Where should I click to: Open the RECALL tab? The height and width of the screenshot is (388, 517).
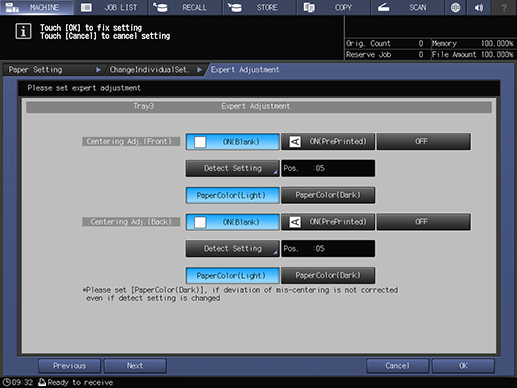pos(185,7)
